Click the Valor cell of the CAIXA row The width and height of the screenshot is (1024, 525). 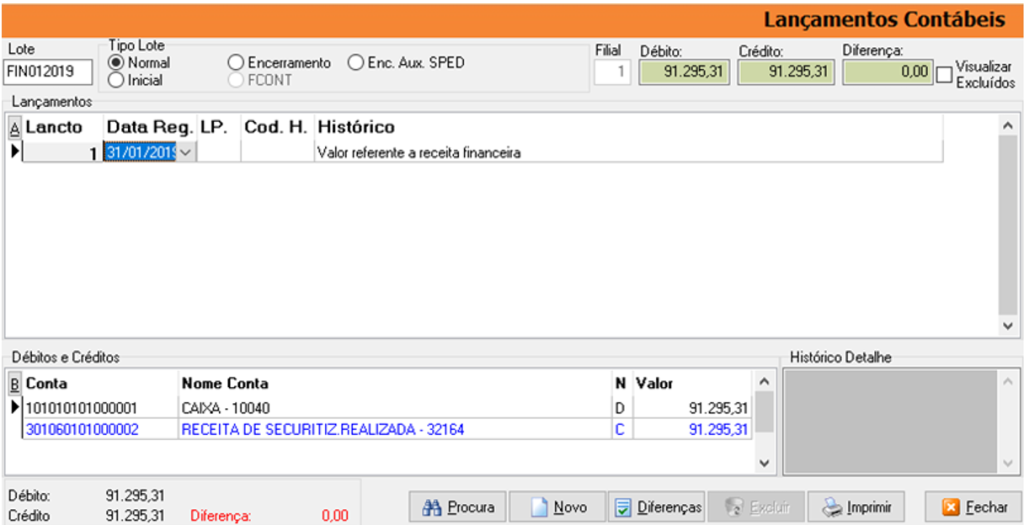[693, 409]
